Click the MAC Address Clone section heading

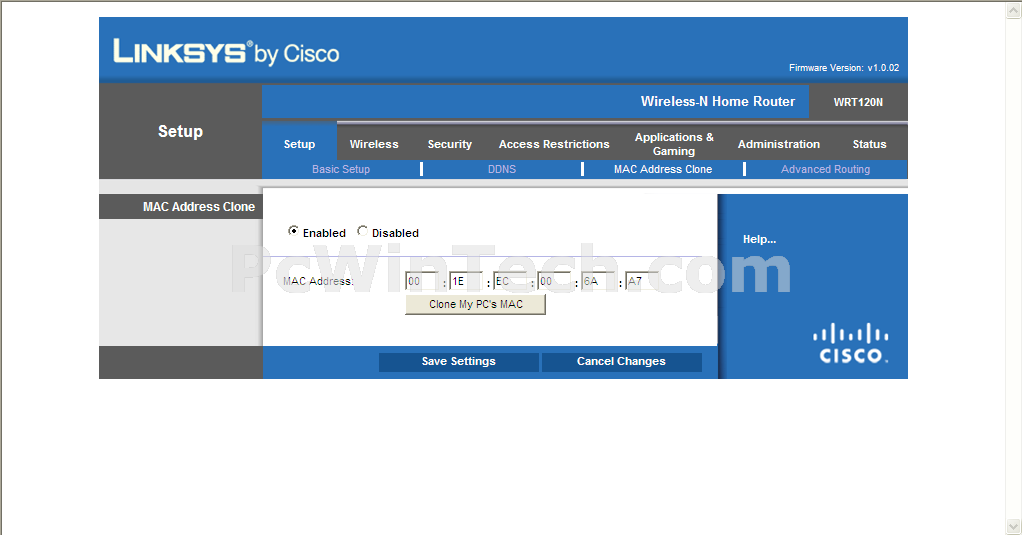coord(199,207)
